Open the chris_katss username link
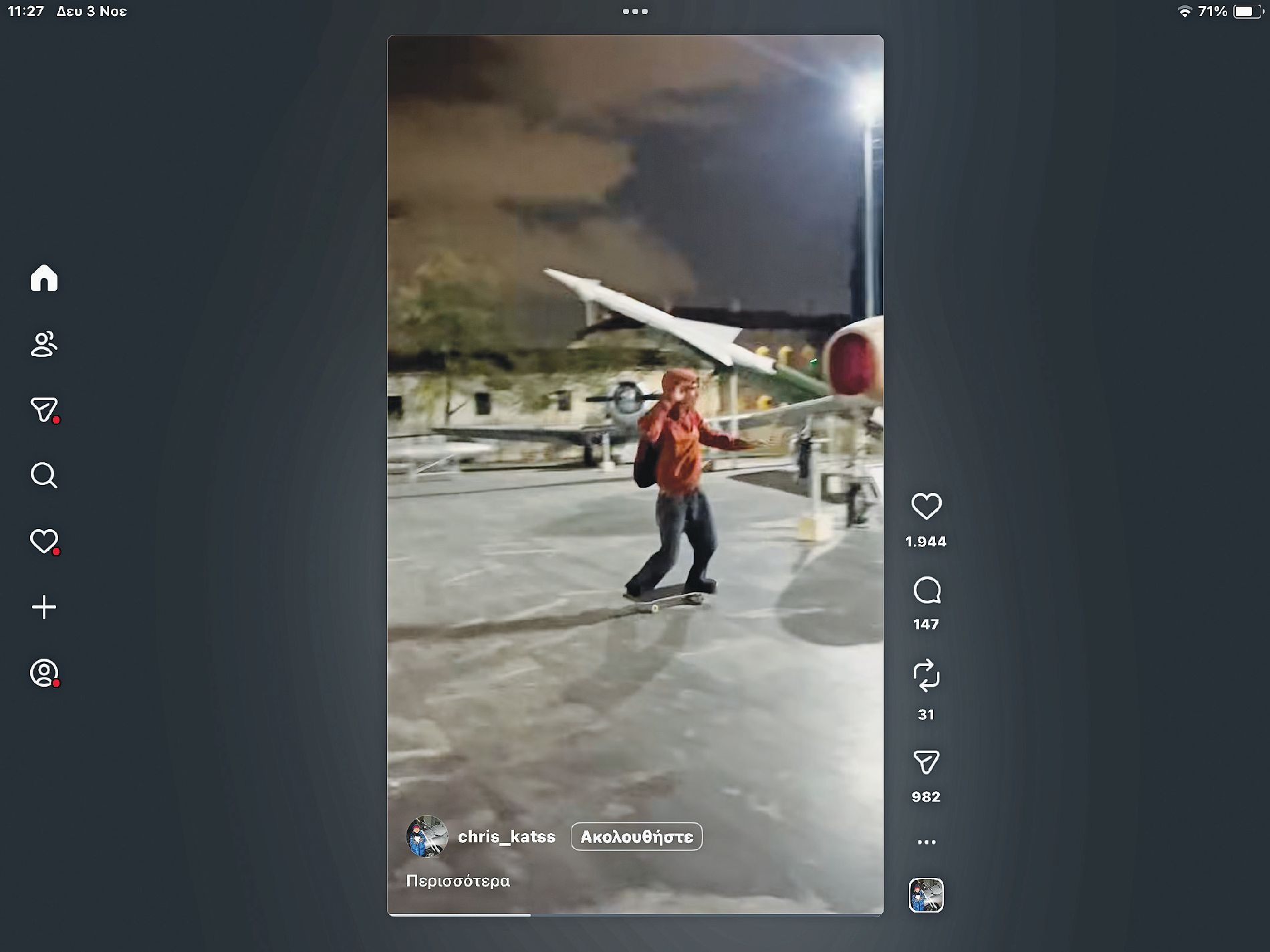 [506, 836]
